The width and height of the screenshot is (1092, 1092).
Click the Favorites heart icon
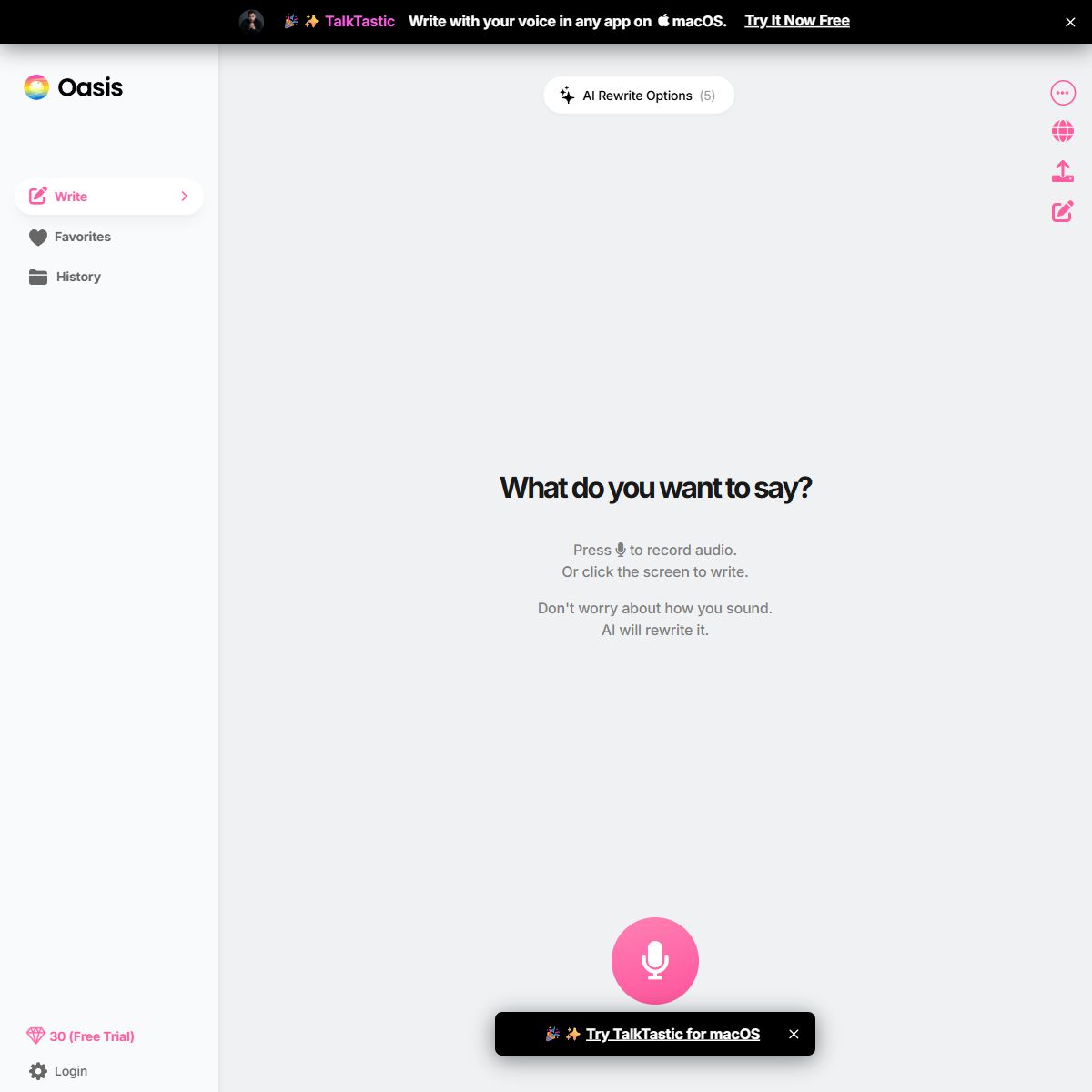tap(38, 238)
